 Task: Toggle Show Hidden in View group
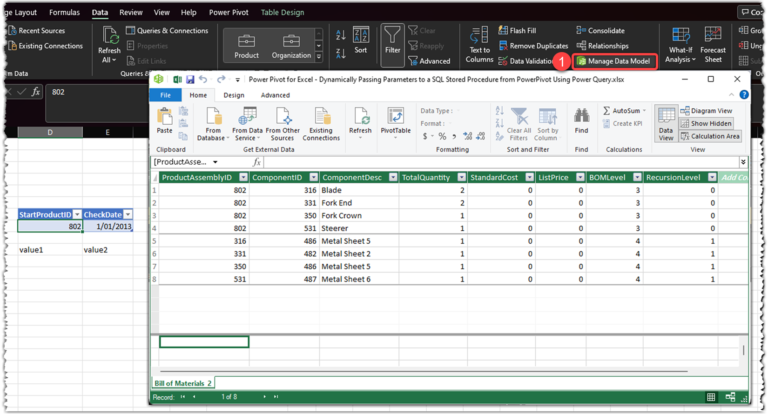pyautogui.click(x=706, y=123)
